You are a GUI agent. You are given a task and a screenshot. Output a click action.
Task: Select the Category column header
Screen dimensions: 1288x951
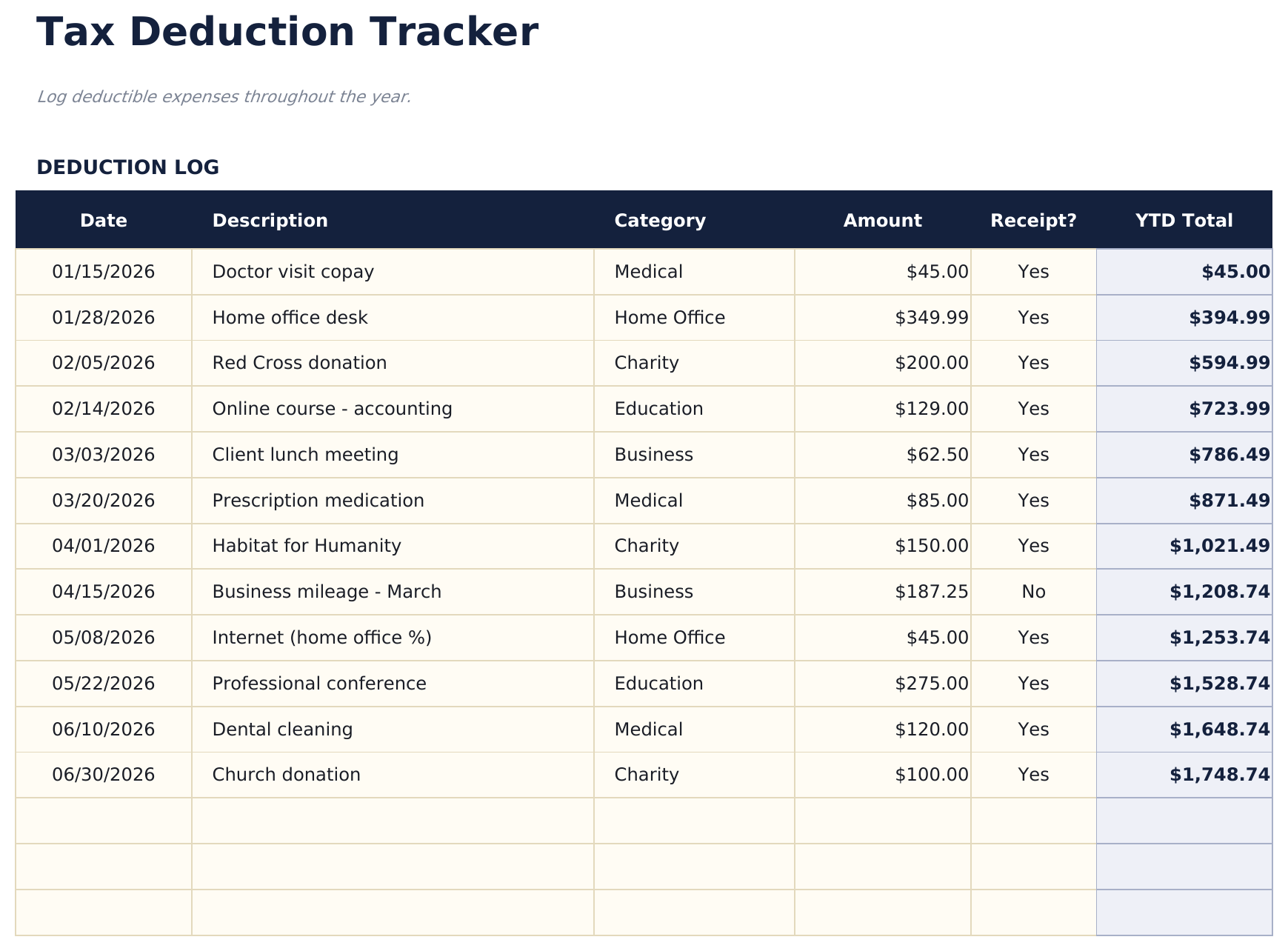(658, 220)
